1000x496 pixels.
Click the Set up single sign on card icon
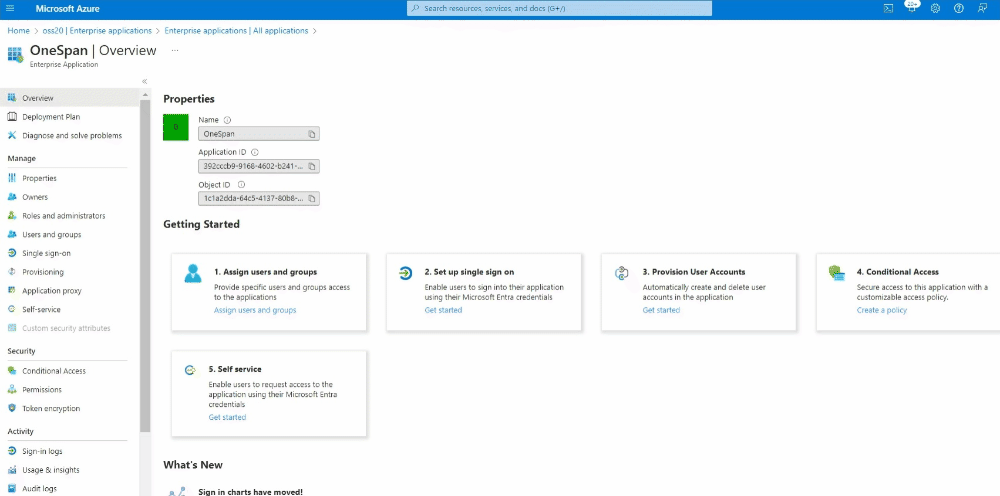406,274
